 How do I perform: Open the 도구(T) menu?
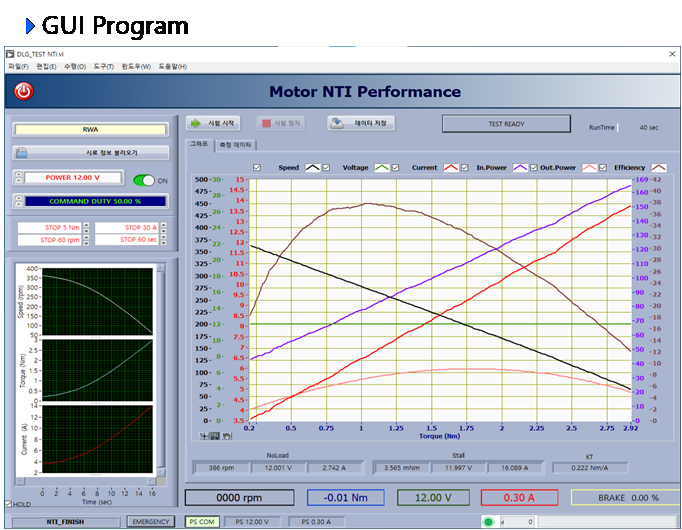(104, 67)
